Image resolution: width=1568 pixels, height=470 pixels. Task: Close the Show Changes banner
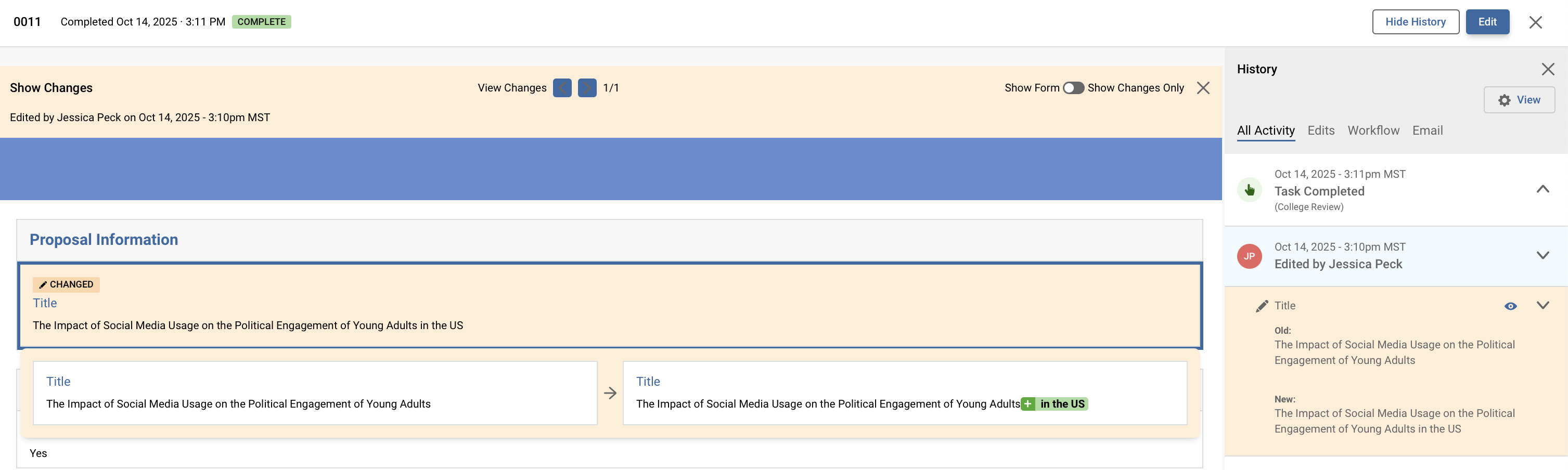click(1203, 87)
